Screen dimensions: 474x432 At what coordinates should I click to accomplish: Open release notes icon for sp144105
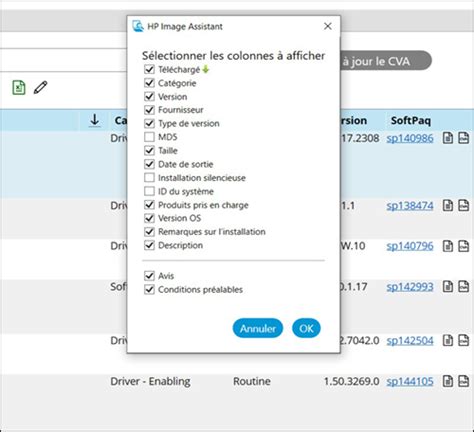448,381
